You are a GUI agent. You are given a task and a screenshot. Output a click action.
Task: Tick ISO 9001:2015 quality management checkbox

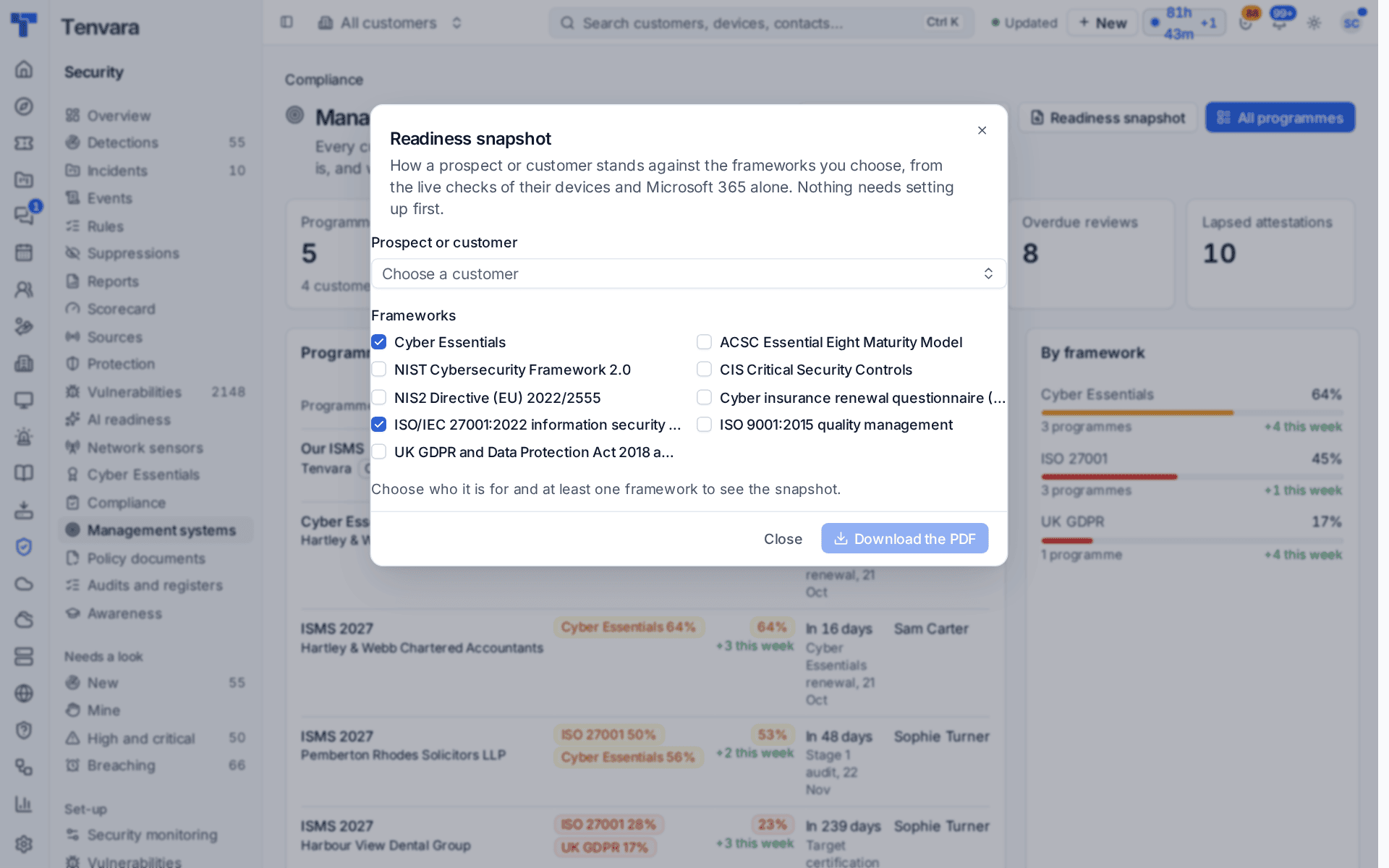click(x=704, y=425)
